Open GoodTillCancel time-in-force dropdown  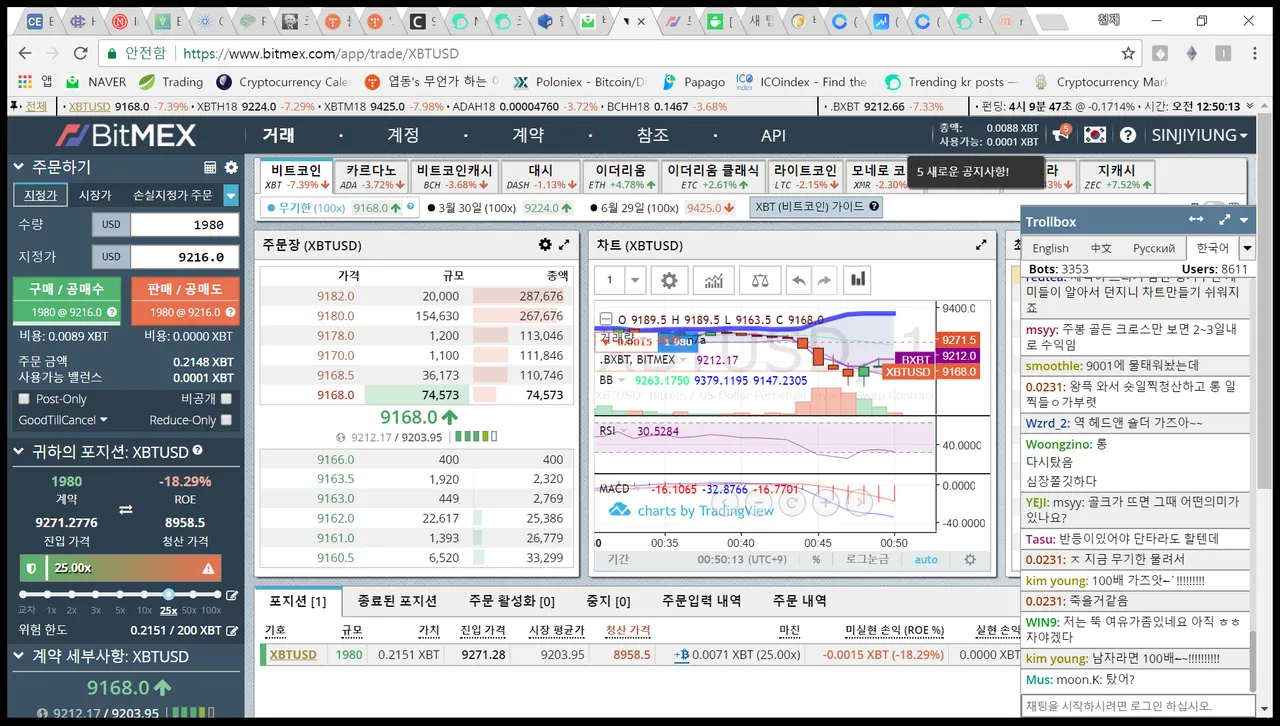63,421
